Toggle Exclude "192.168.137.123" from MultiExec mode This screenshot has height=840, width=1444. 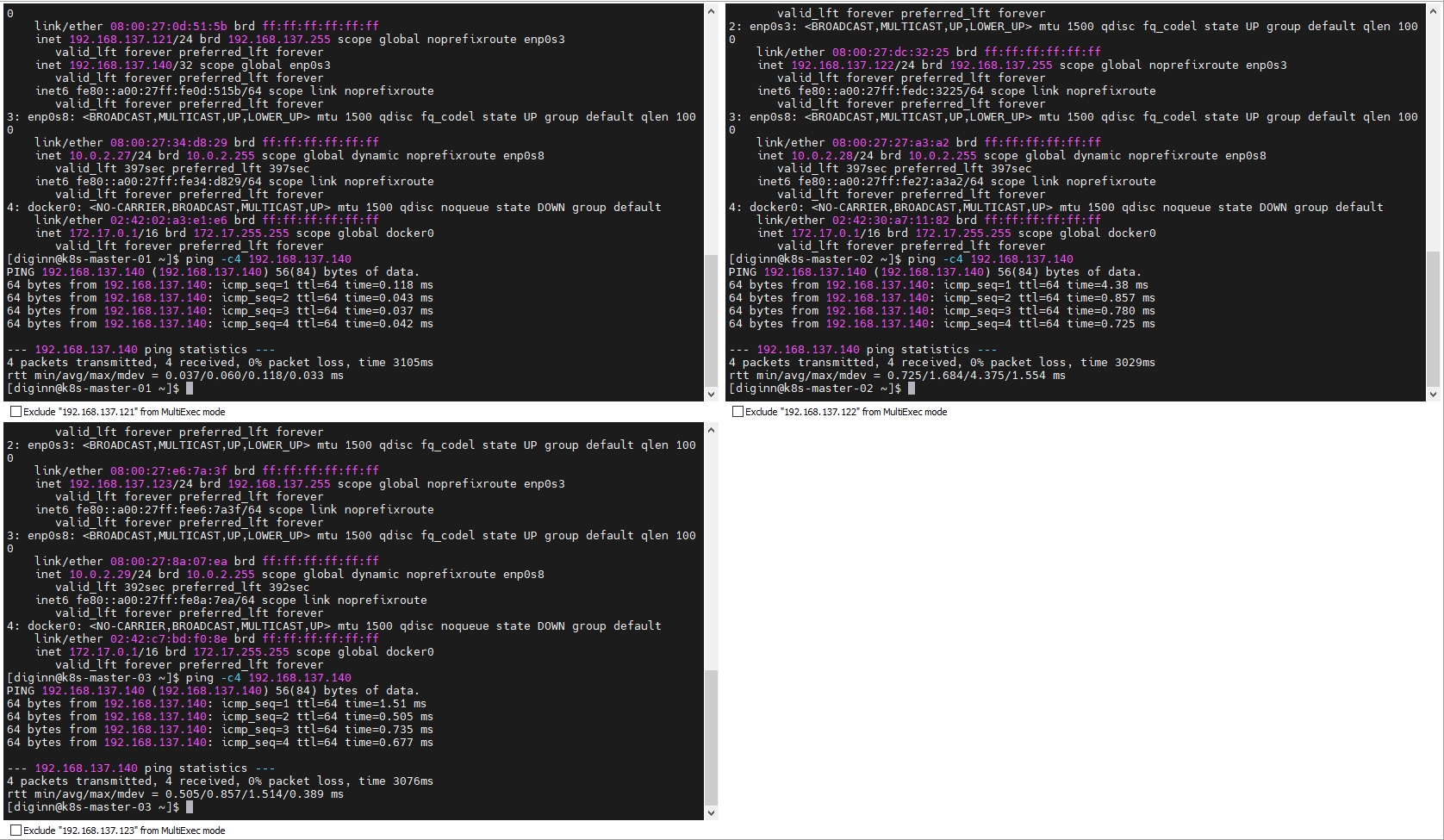pos(16,831)
